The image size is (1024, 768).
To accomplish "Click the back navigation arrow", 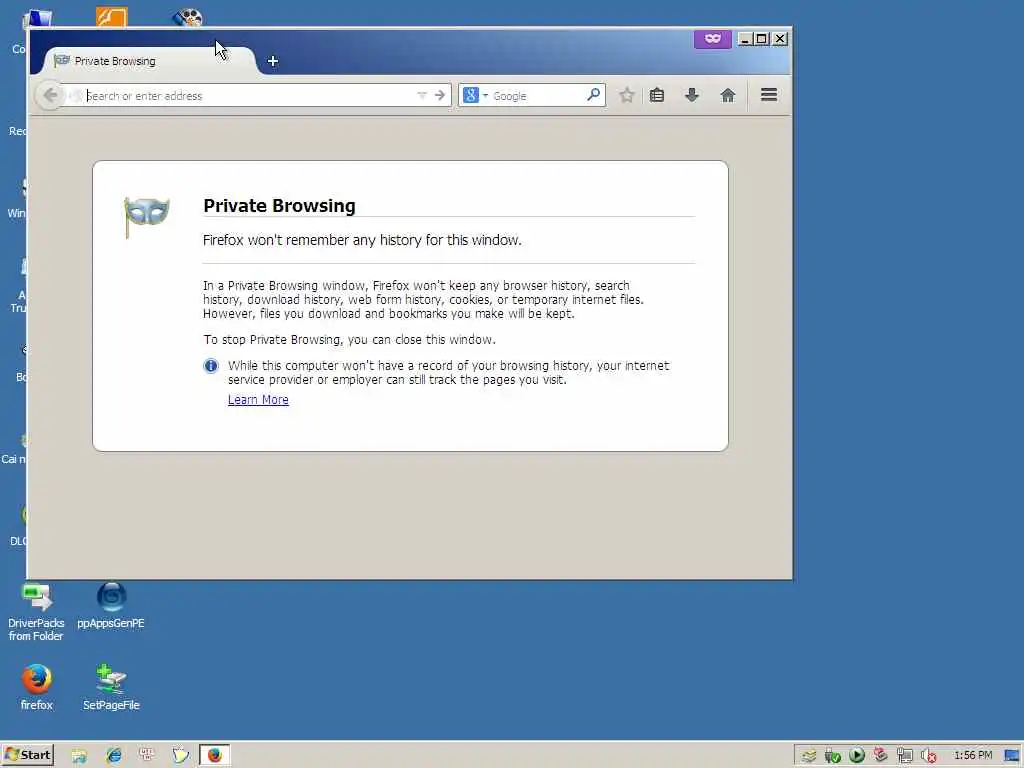I will [x=50, y=95].
